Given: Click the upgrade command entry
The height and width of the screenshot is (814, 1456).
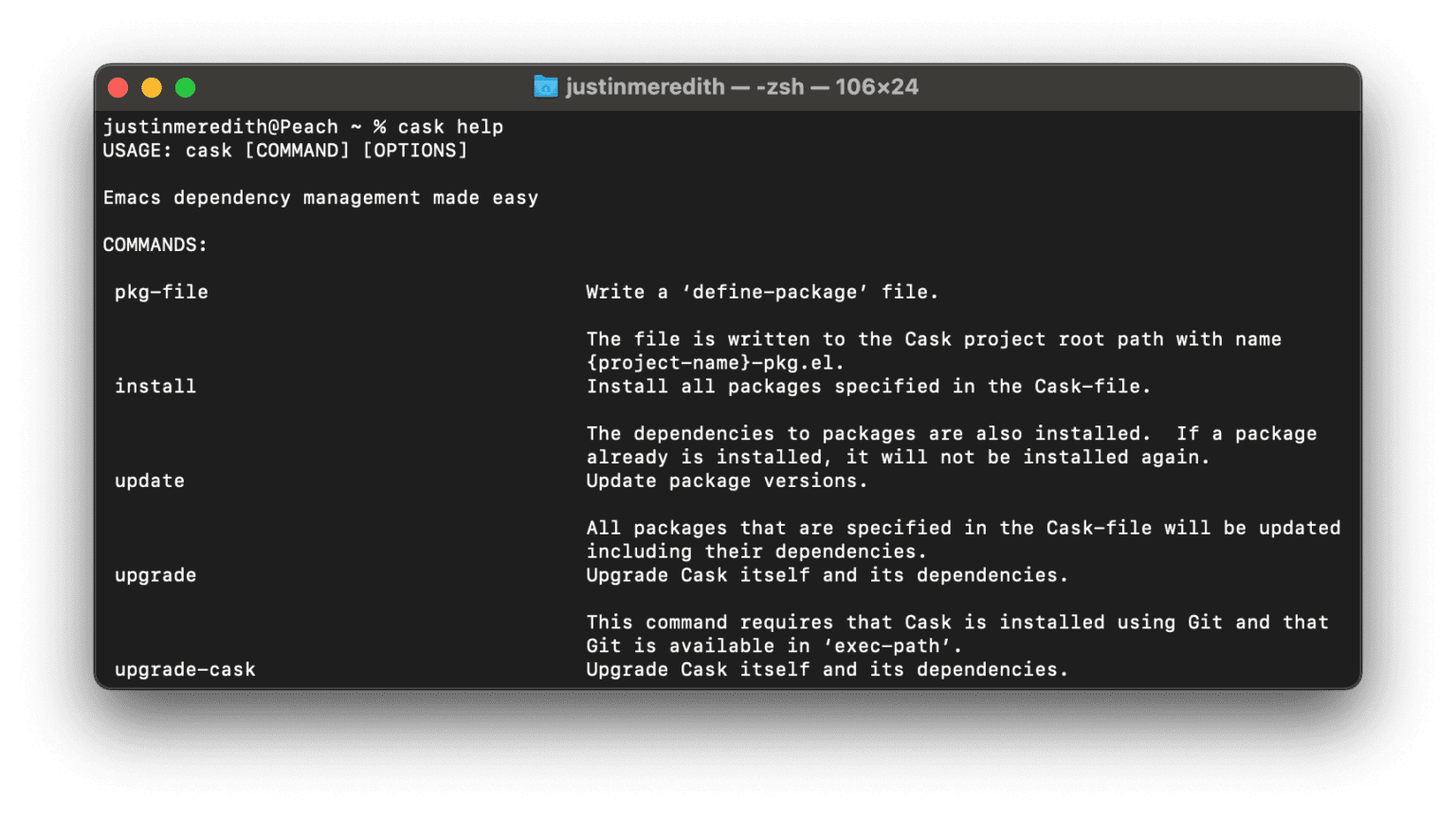Looking at the screenshot, I should coord(155,575).
